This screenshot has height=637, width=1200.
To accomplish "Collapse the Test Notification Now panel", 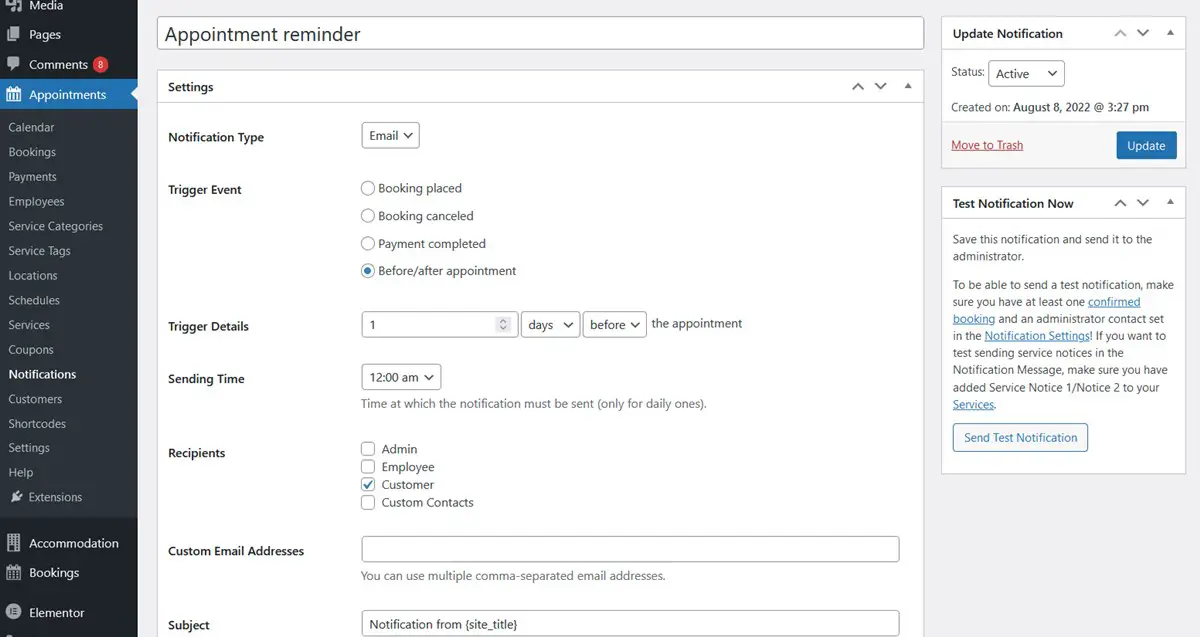I will [1170, 203].
